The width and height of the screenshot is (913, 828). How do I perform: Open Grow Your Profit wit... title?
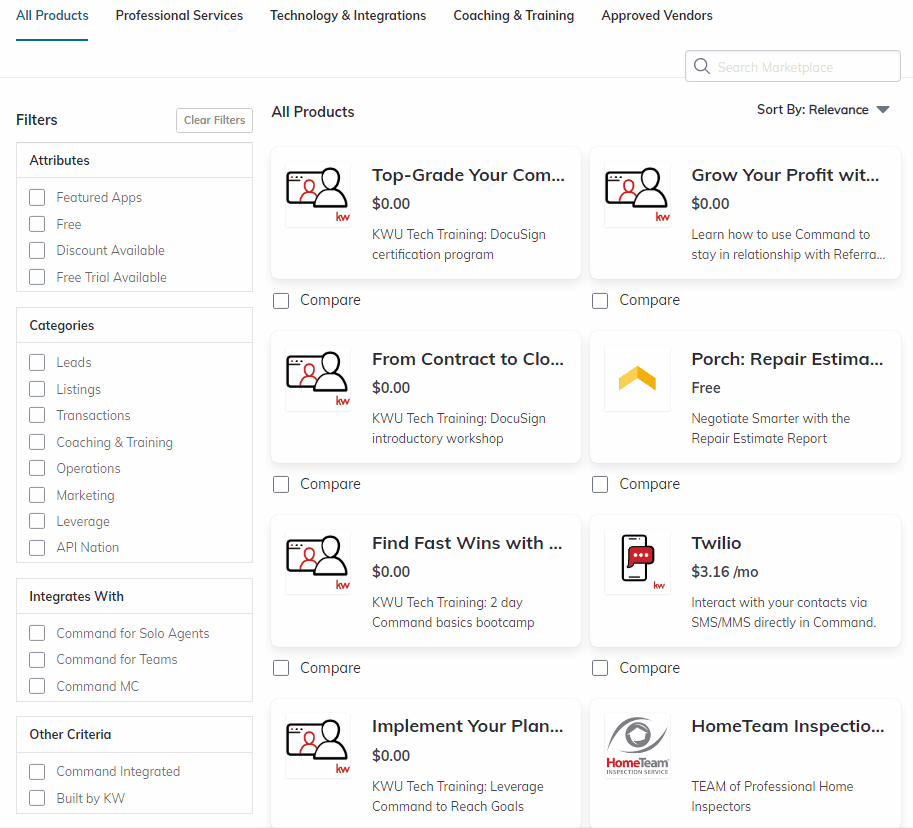785,175
